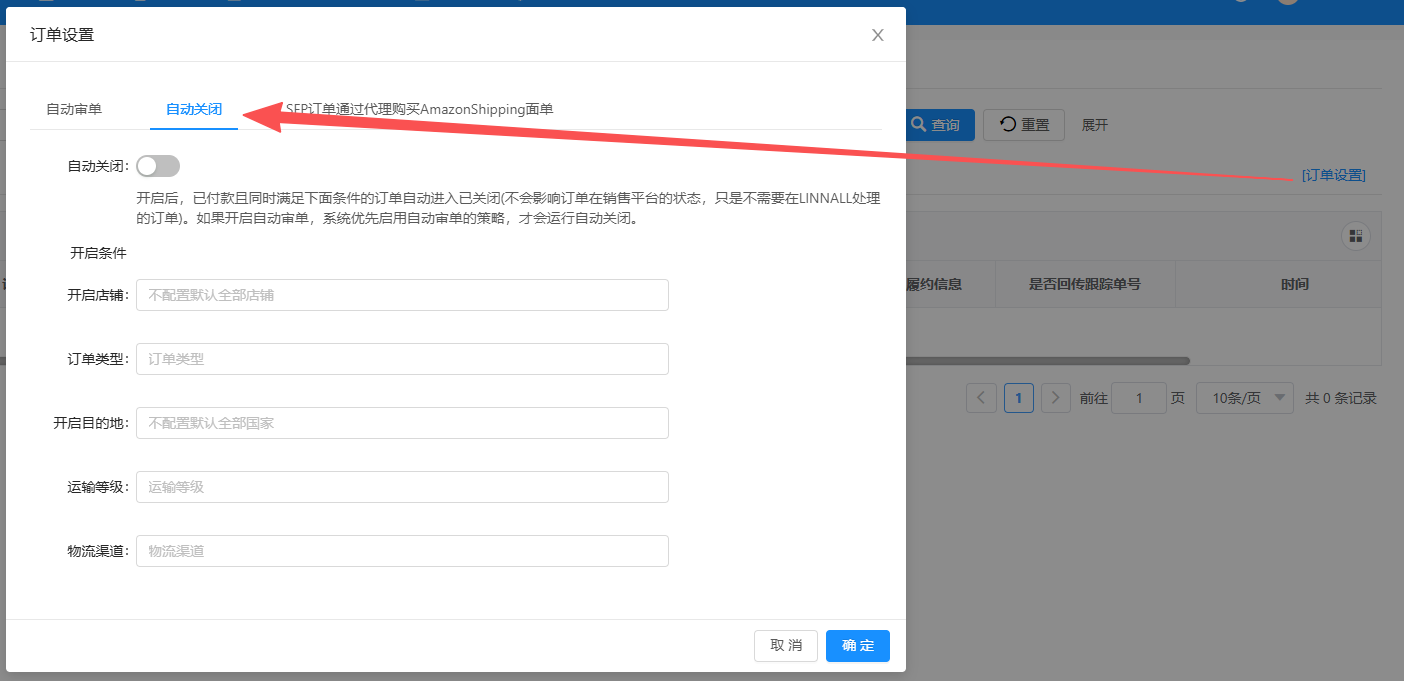
Task: Close the 订单设置 dialog with X icon
Action: pyautogui.click(x=878, y=35)
